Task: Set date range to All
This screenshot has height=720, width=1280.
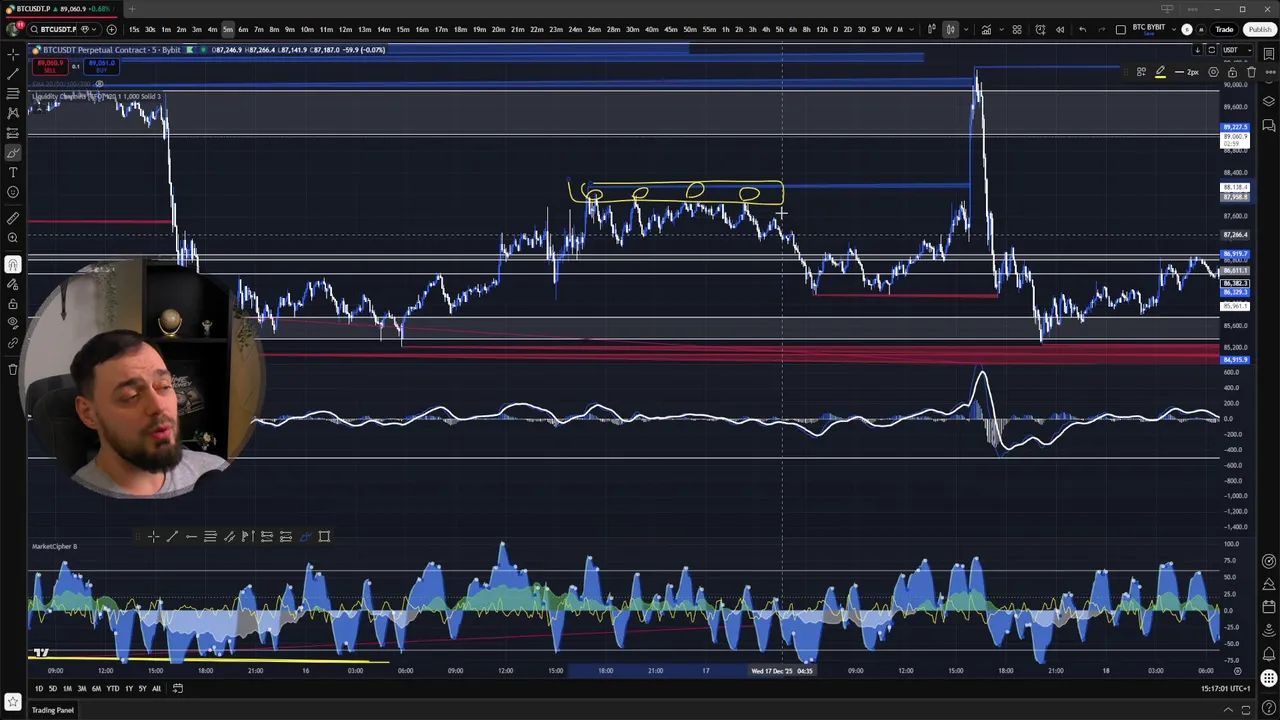Action: (x=156, y=688)
